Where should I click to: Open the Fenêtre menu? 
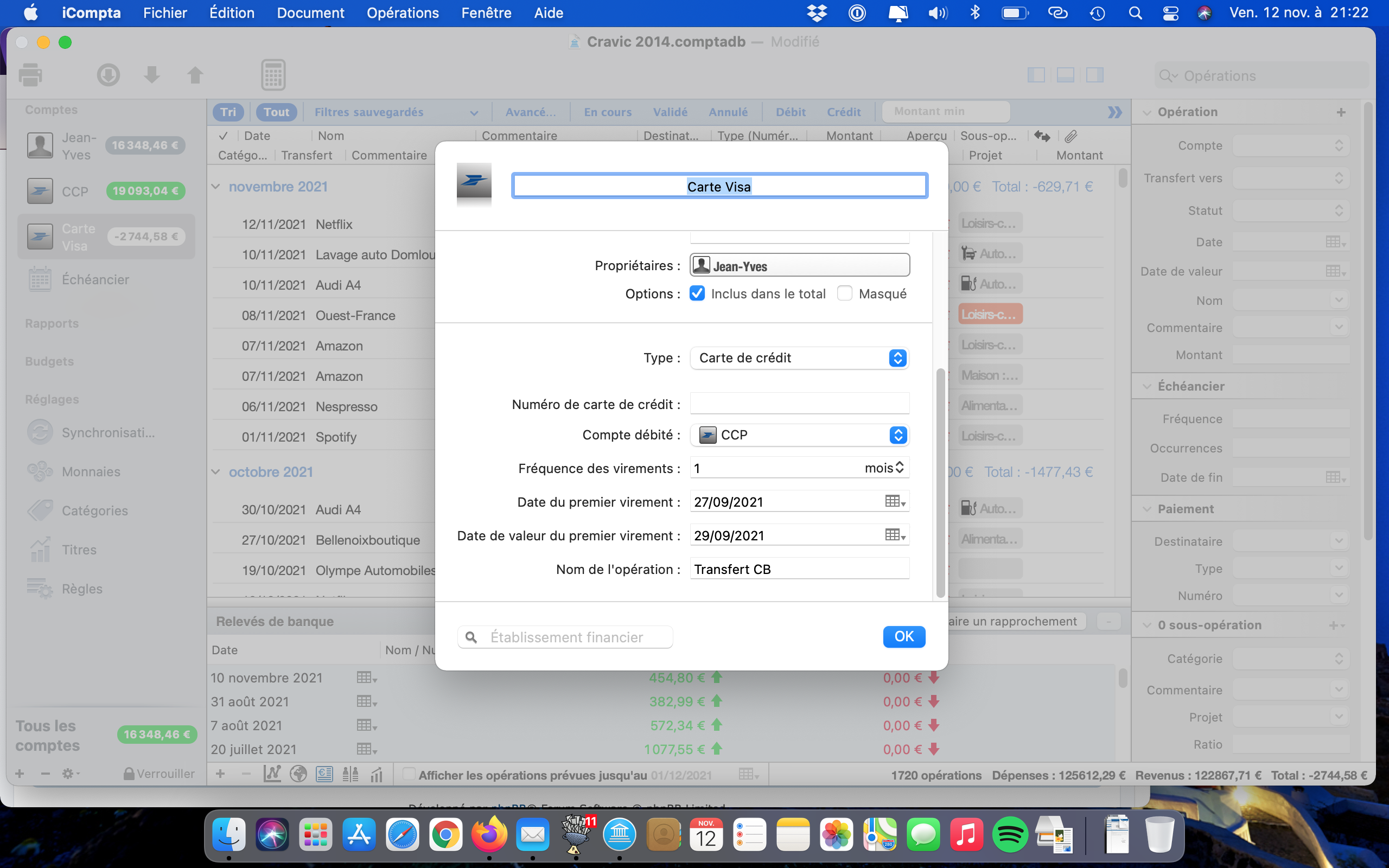pos(486,12)
